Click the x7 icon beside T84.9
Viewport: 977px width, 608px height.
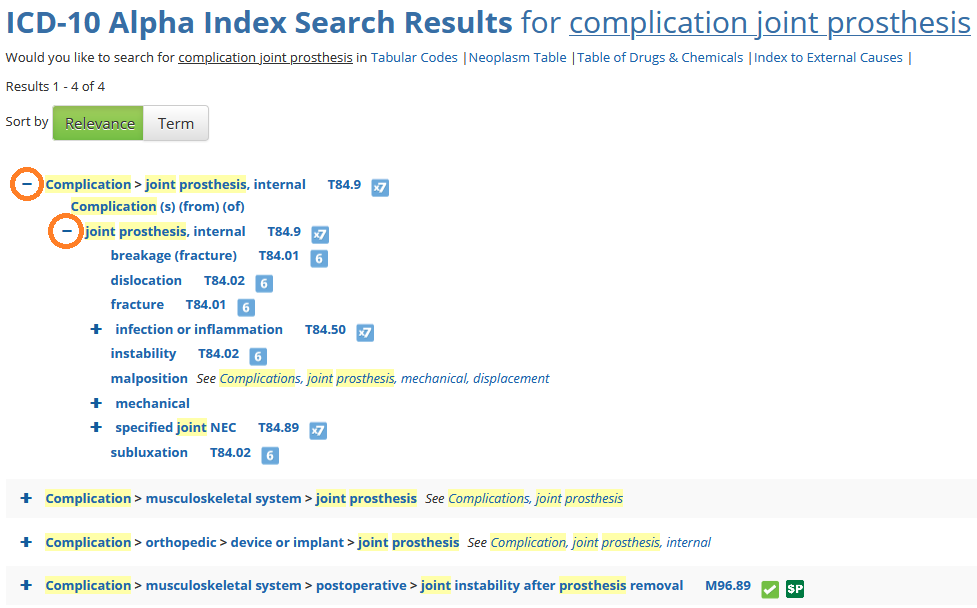pos(380,186)
